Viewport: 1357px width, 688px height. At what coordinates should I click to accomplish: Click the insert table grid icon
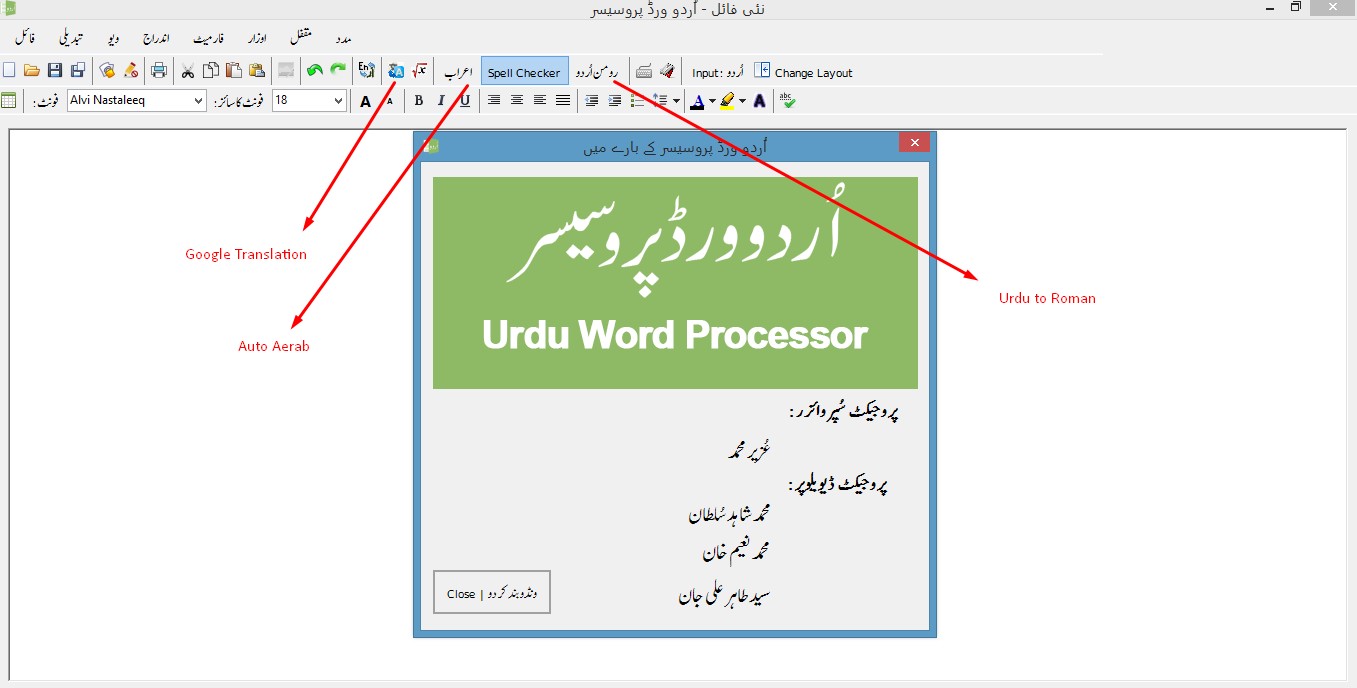[9, 100]
